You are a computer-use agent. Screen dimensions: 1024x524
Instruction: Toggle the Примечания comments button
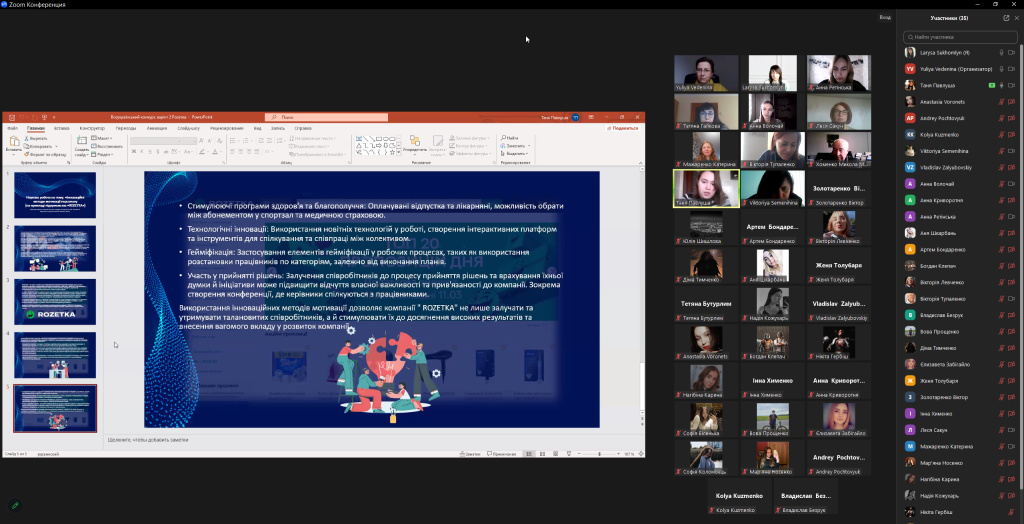click(502, 453)
